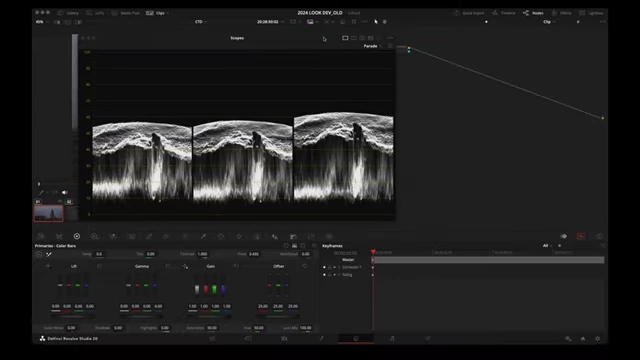Open the Color Match palette
The height and width of the screenshot is (360, 640).
[59, 236]
